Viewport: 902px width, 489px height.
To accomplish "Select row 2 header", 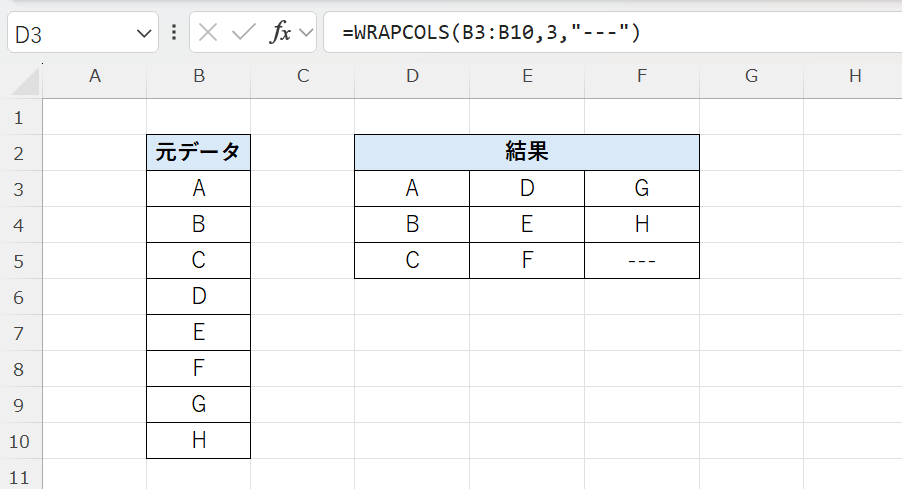I will coord(20,153).
